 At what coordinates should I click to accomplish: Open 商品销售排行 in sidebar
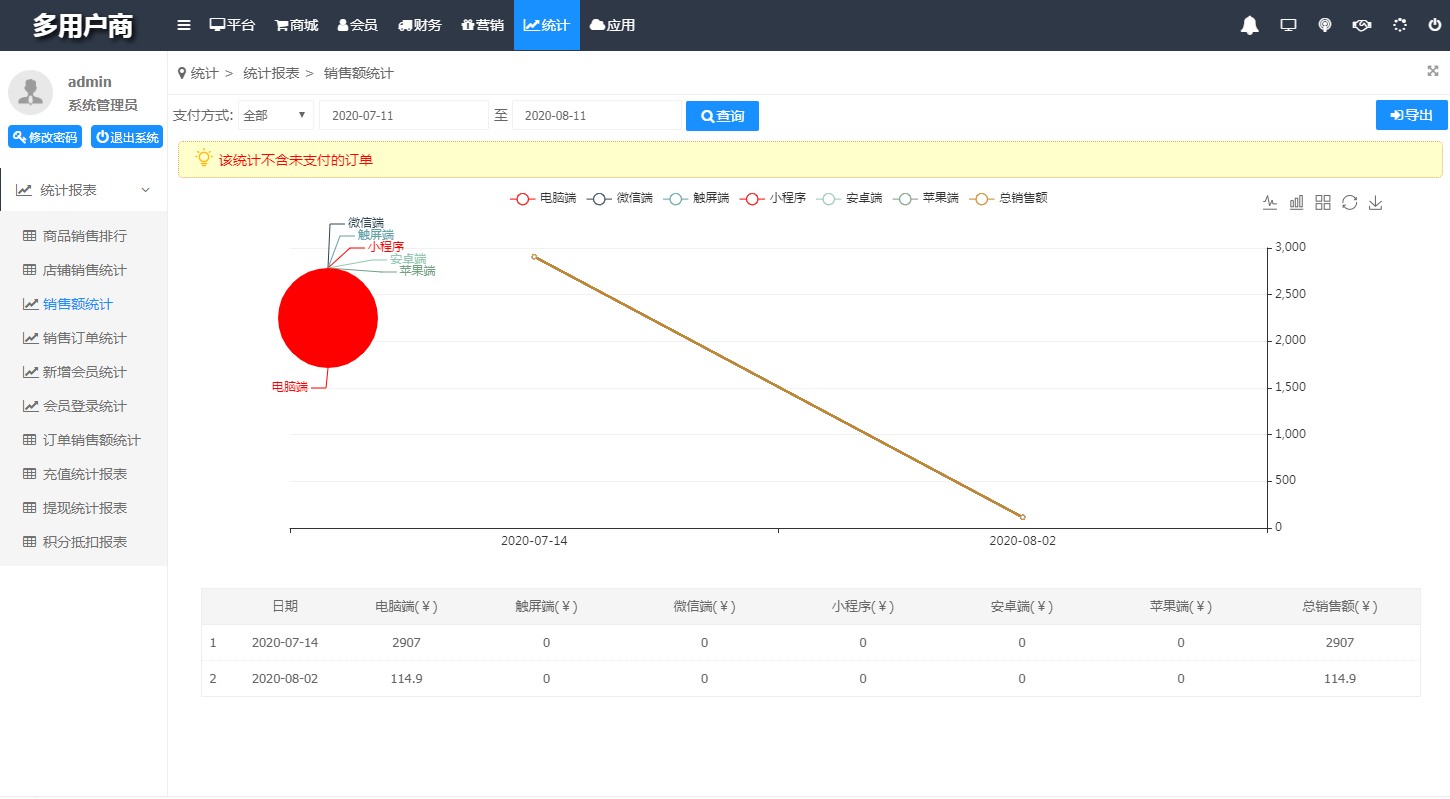point(84,236)
